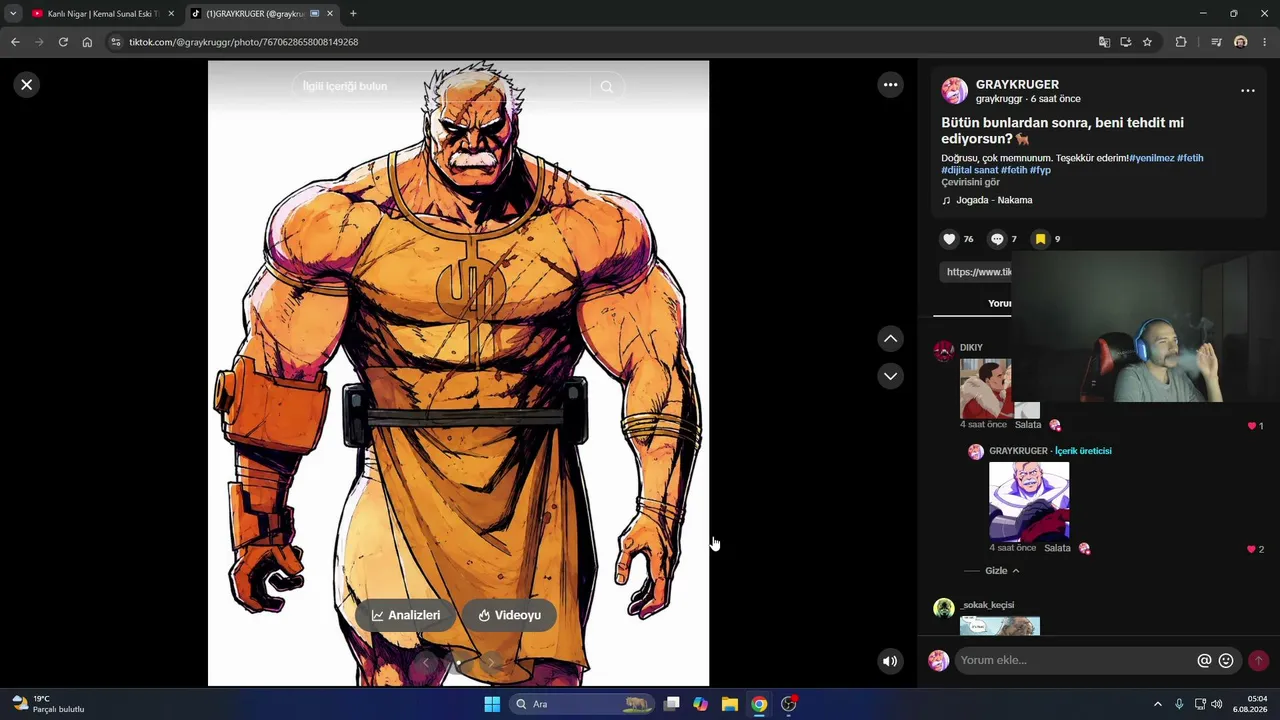Click the 'Analizleri' button on the photo
Image resolution: width=1280 pixels, height=720 pixels.
coord(406,615)
